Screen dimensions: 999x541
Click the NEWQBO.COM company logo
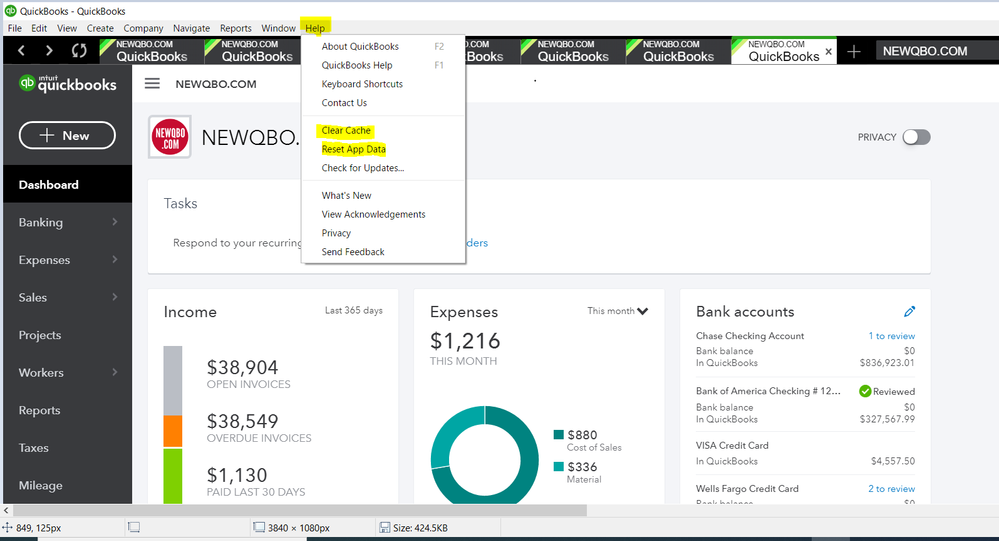(x=170, y=137)
